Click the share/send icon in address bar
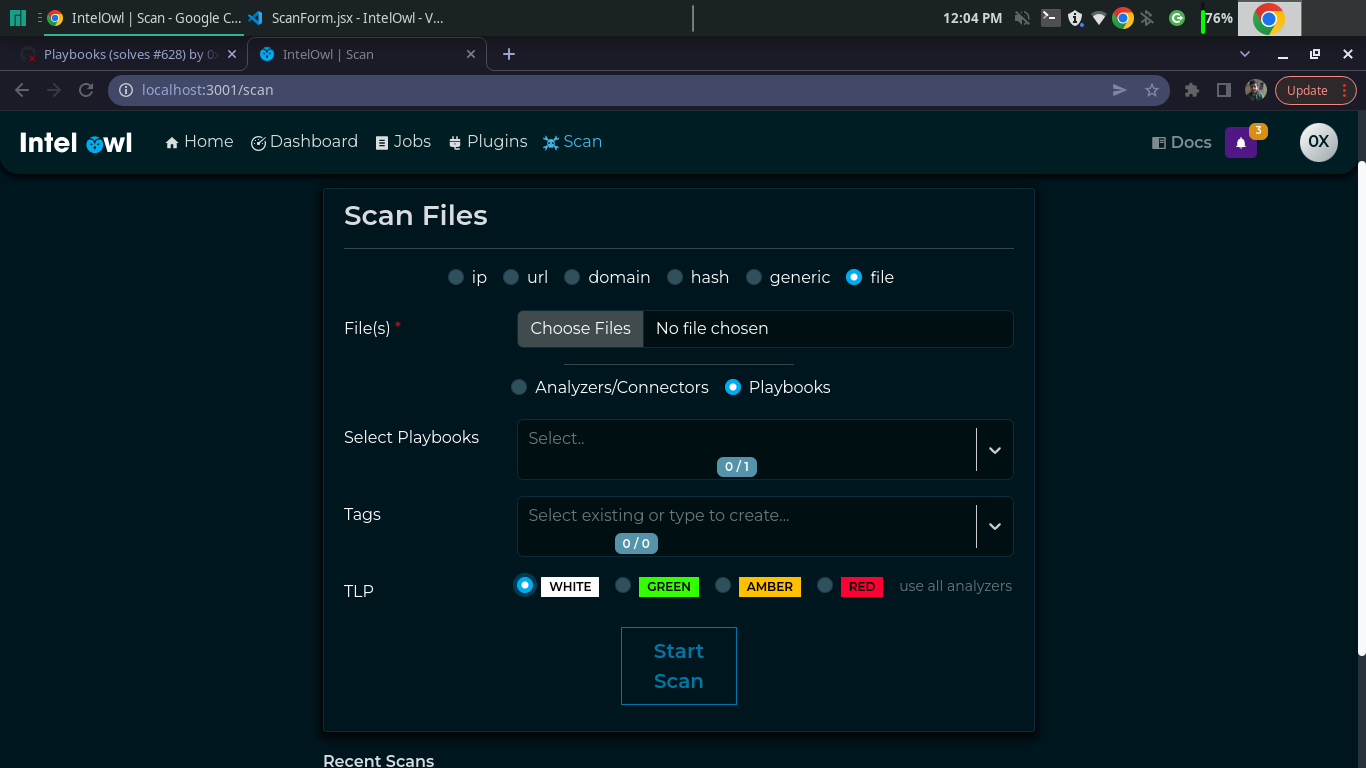The width and height of the screenshot is (1366, 768). pyautogui.click(x=1120, y=90)
